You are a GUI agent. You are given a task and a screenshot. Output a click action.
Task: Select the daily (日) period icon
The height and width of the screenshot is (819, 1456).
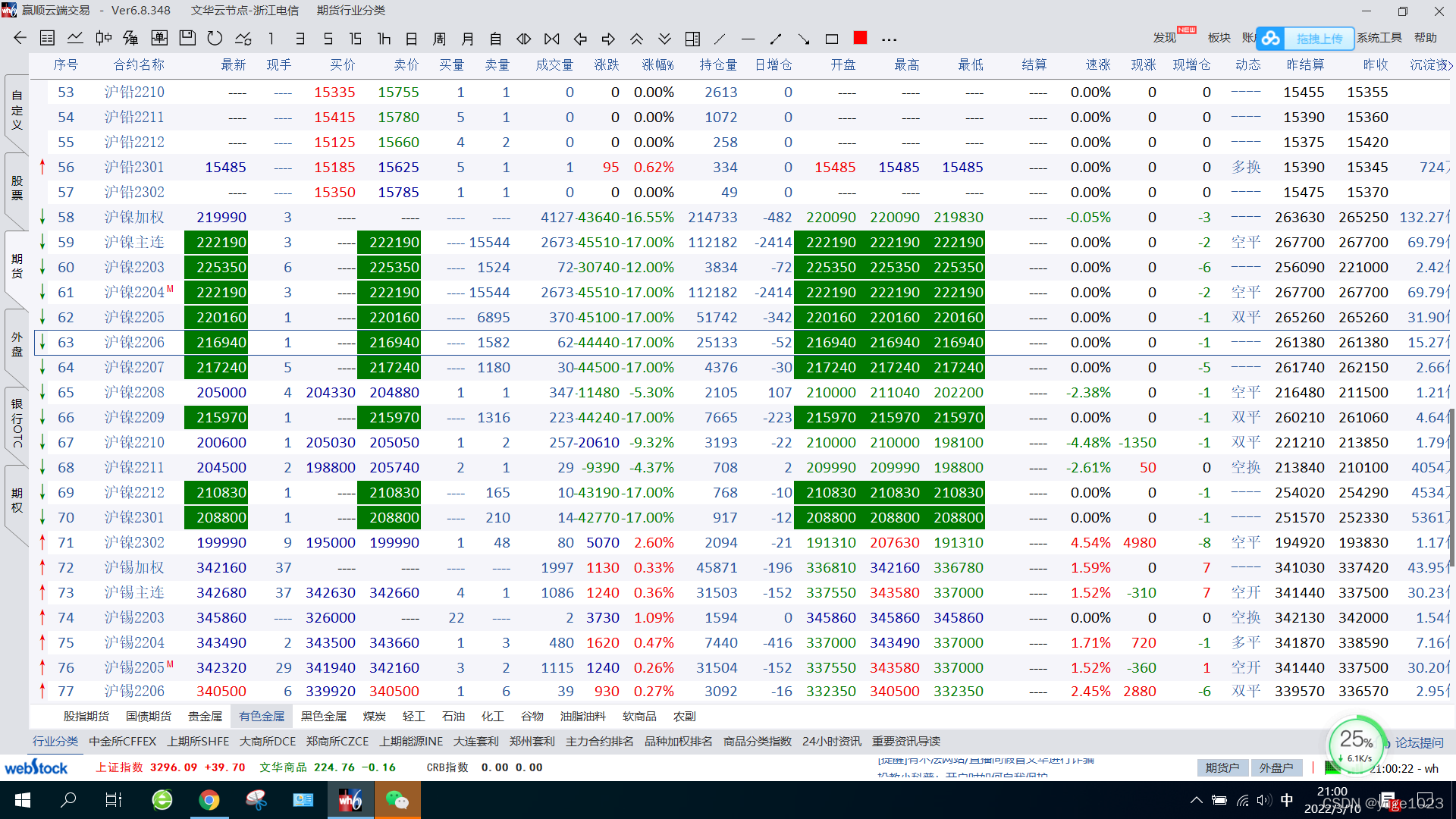411,38
